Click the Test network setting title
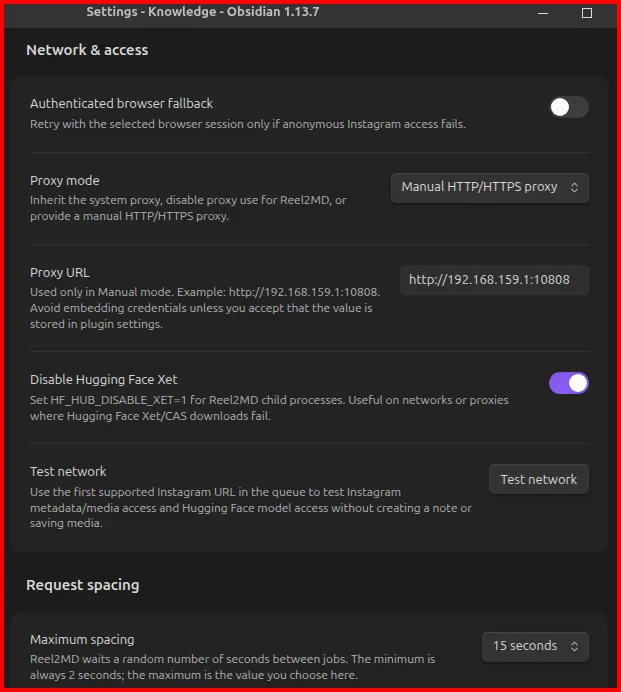 (x=68, y=472)
